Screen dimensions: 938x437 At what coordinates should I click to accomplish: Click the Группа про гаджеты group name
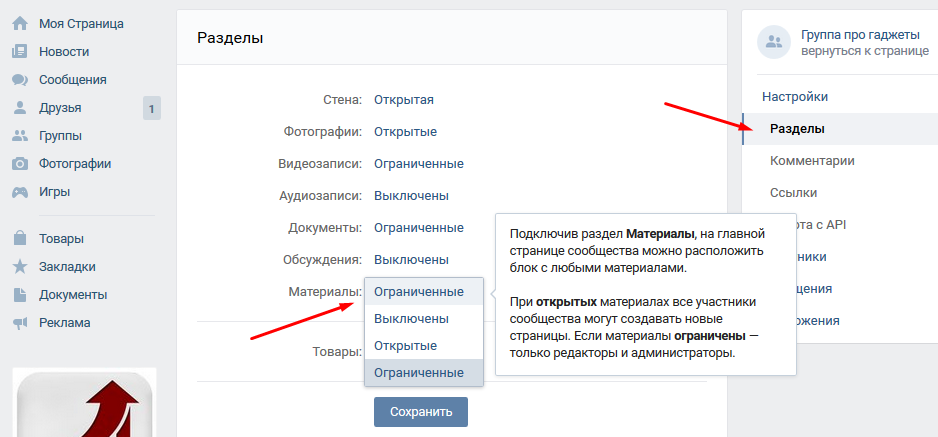tap(860, 34)
